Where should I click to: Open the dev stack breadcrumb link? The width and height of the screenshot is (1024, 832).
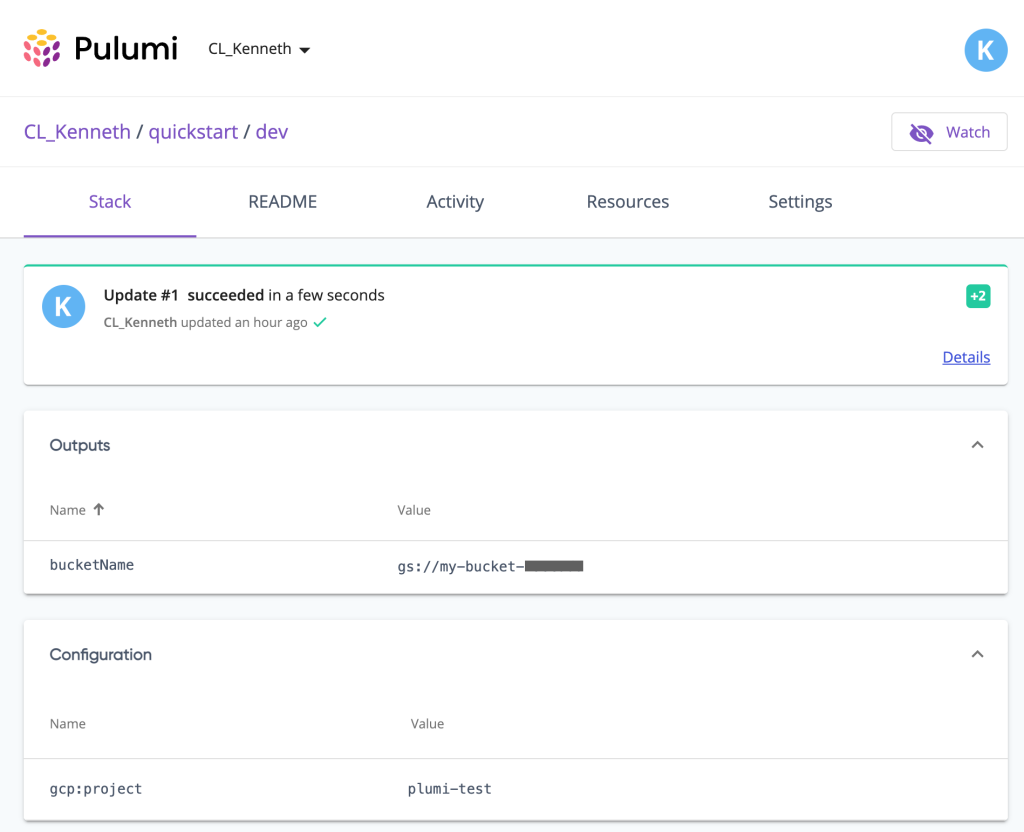[272, 131]
